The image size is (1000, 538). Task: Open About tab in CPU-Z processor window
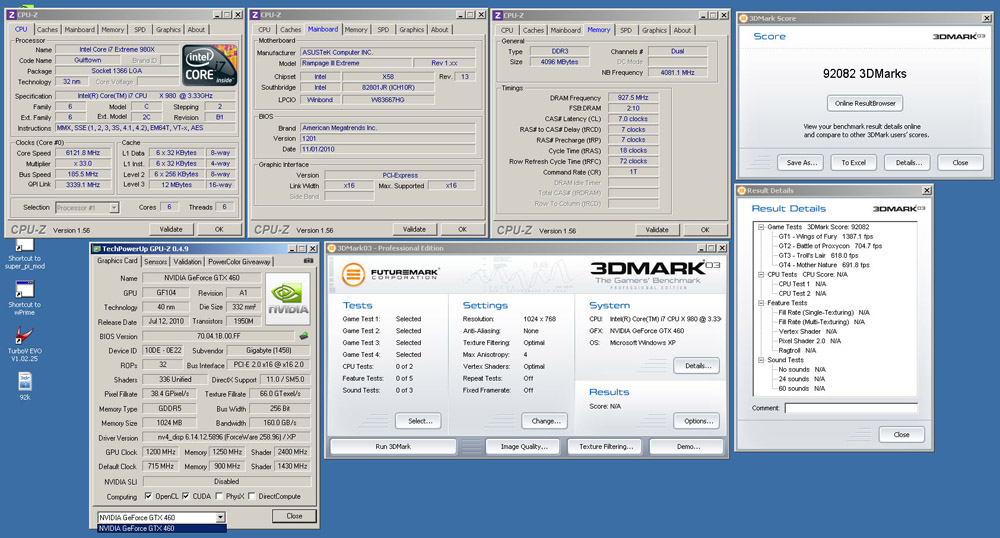coord(196,29)
